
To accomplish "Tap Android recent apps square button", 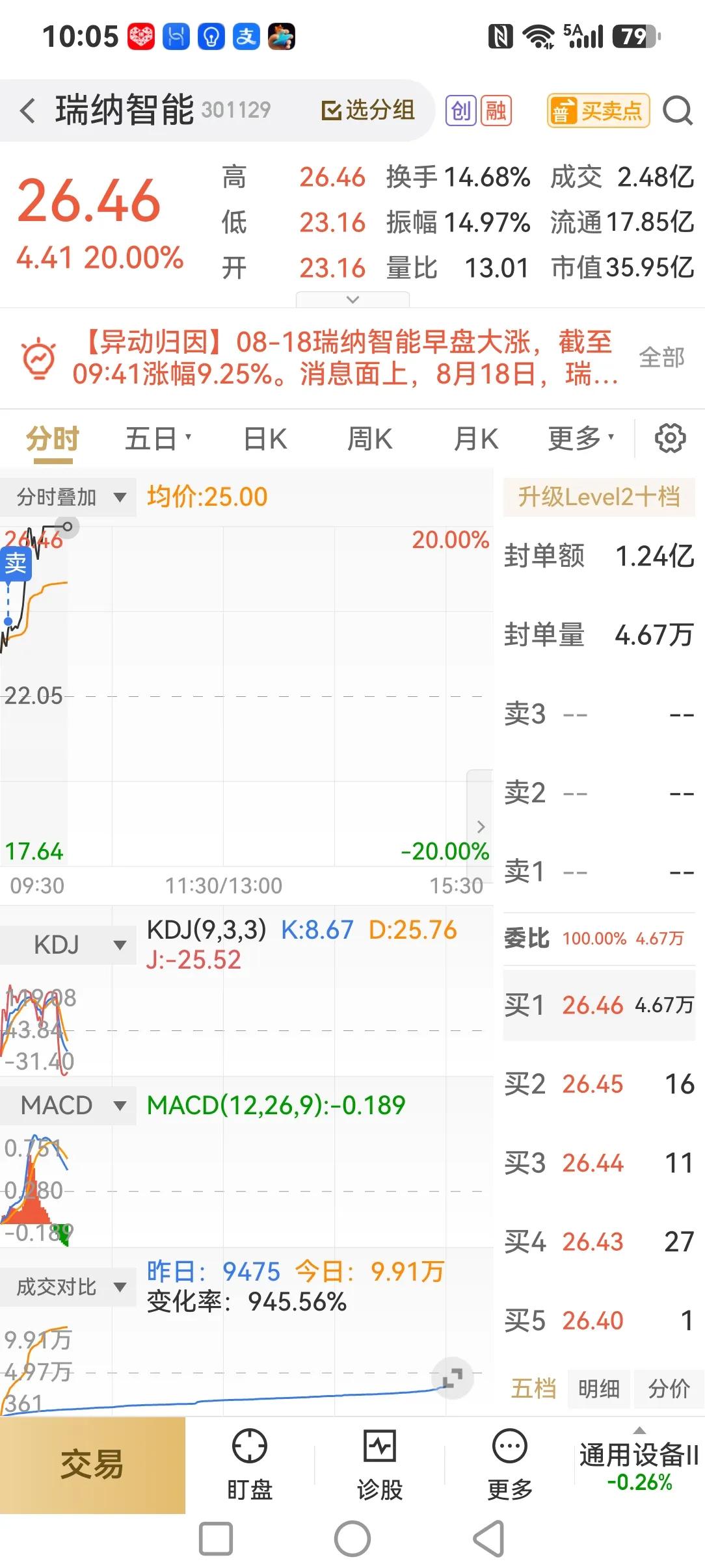I will 216,1539.
